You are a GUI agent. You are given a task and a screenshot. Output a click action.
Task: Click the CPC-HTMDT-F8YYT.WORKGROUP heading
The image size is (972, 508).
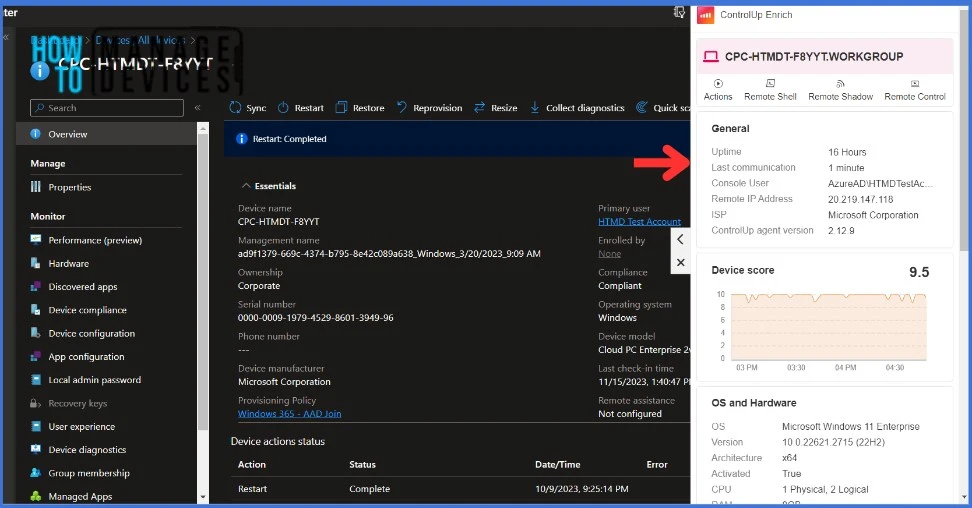coord(813,56)
